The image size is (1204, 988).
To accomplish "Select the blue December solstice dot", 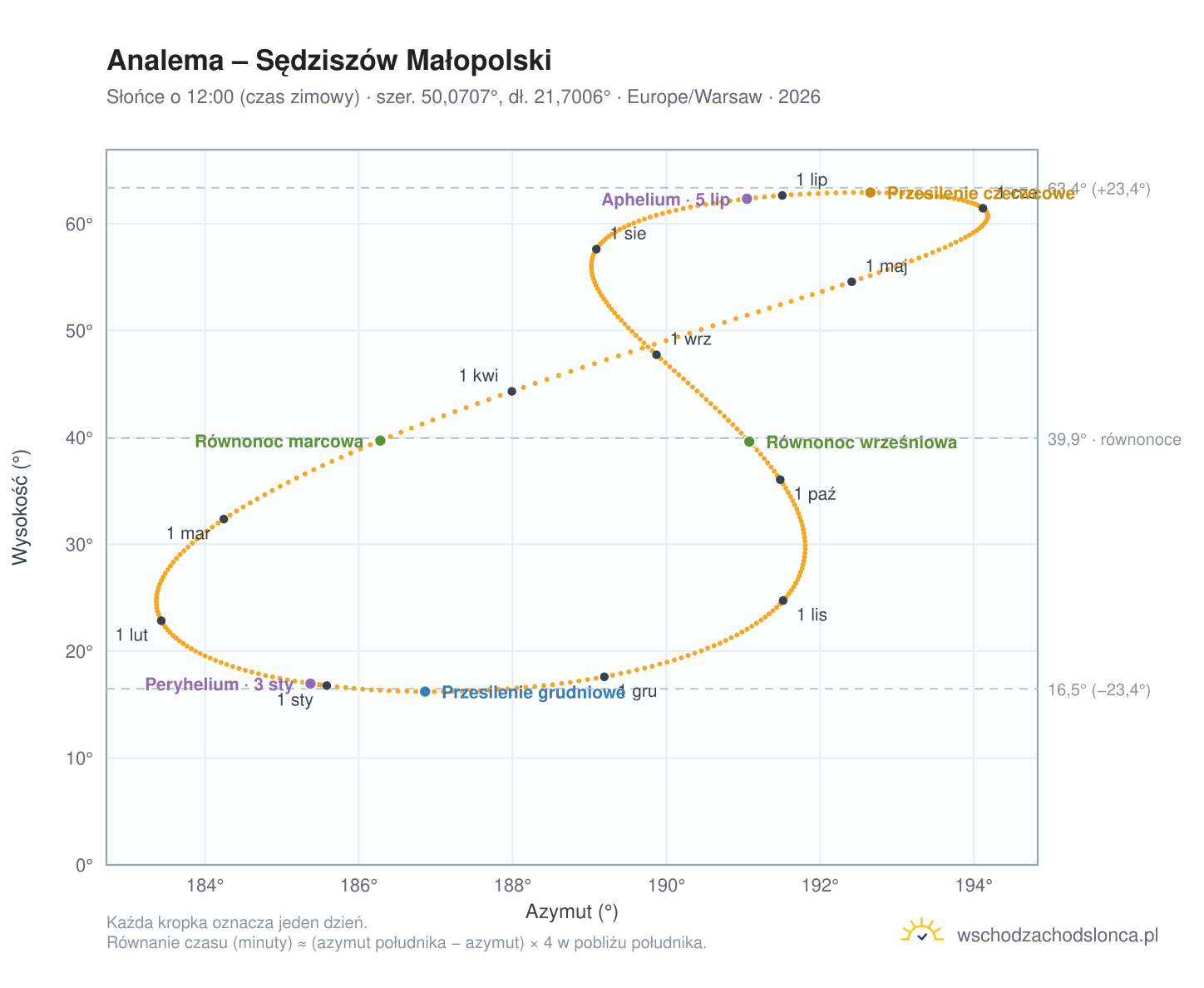I will point(425,692).
